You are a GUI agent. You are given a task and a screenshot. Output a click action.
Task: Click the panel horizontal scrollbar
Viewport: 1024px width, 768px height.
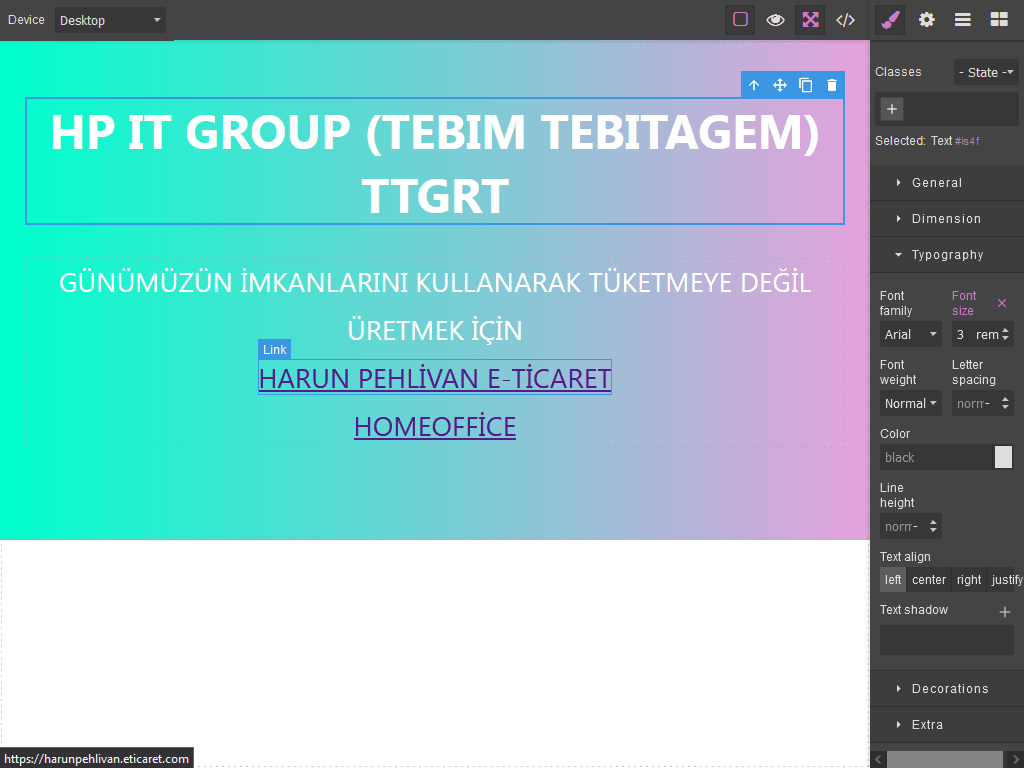coord(944,760)
